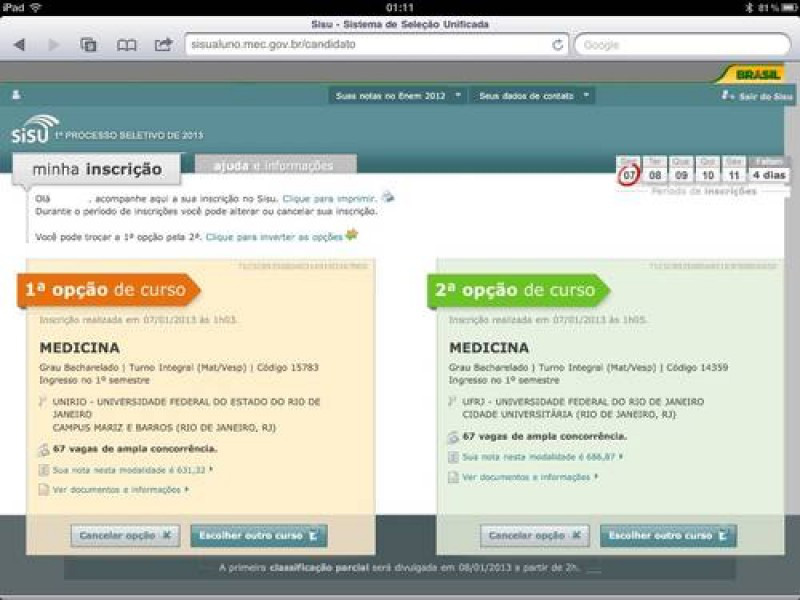
Task: Click Sair do Sisu logout link
Action: [757, 96]
